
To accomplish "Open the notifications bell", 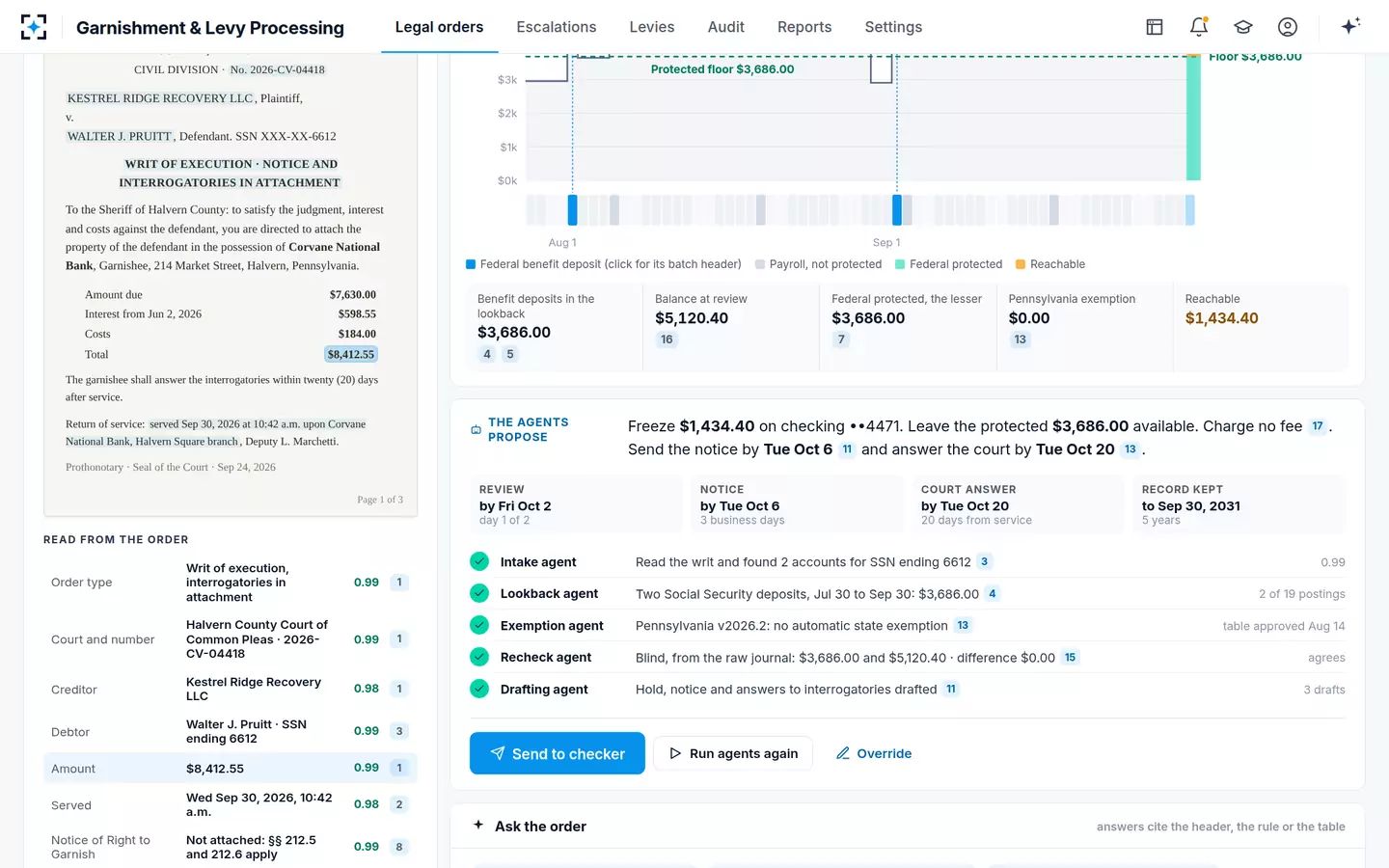I will [1199, 27].
